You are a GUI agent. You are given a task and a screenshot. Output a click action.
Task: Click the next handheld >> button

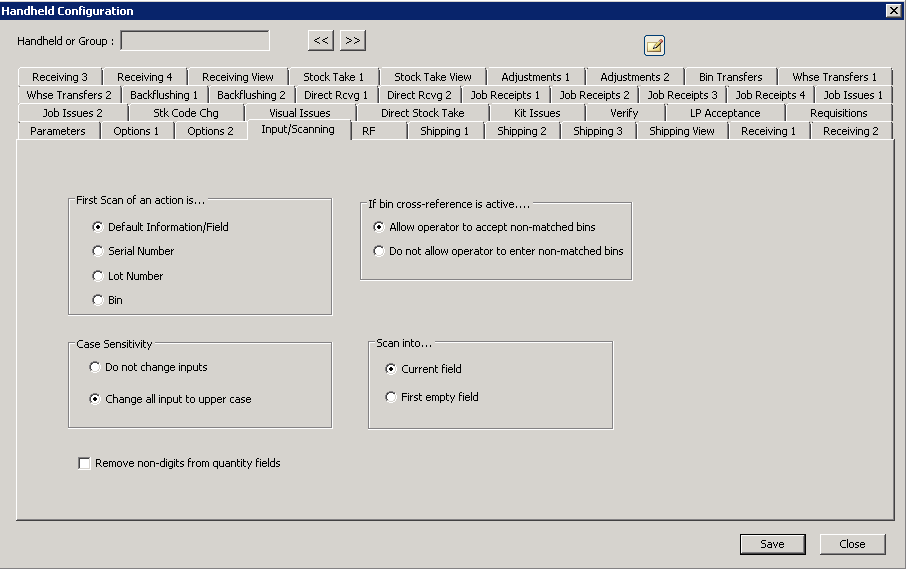tap(352, 41)
